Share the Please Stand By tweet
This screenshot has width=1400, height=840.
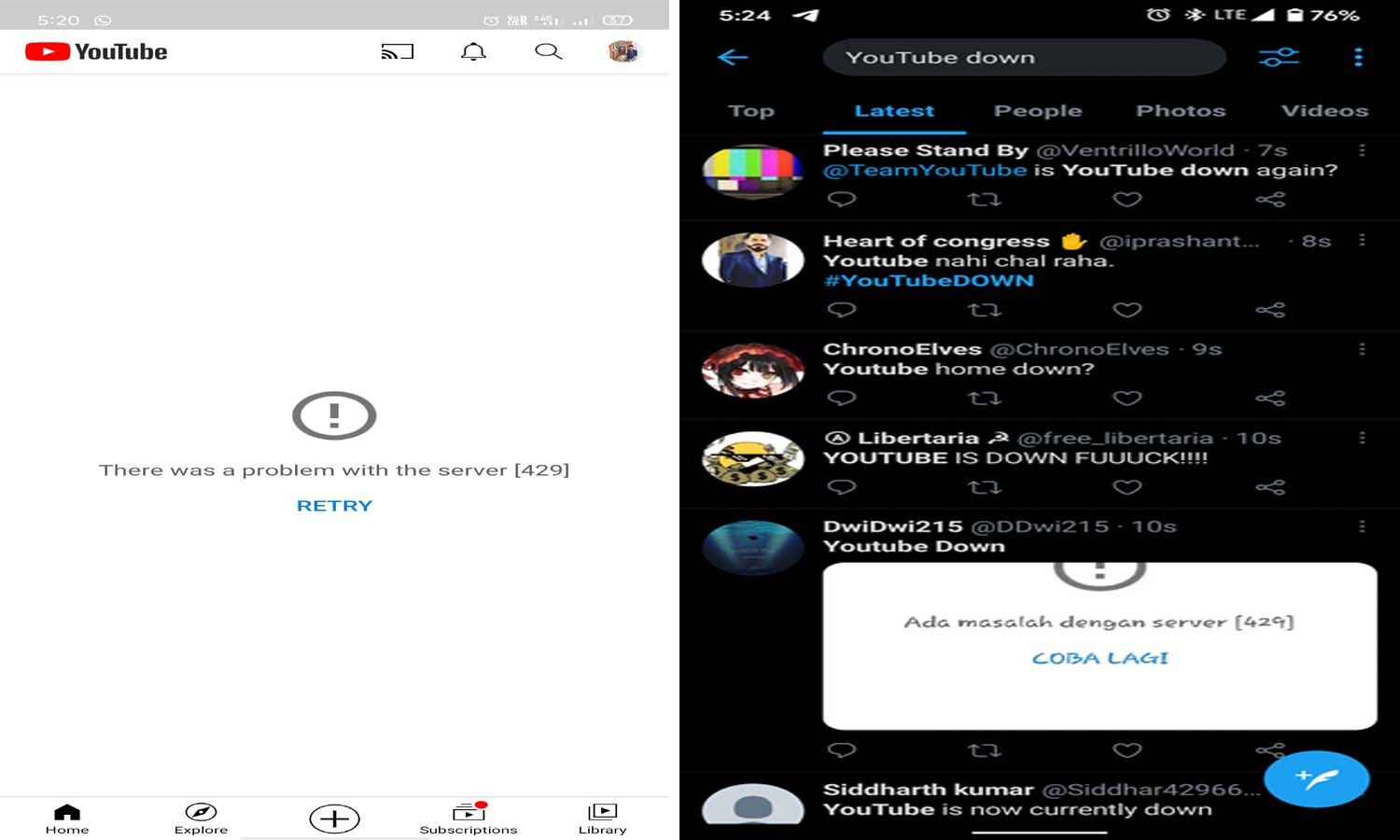coord(1270,199)
